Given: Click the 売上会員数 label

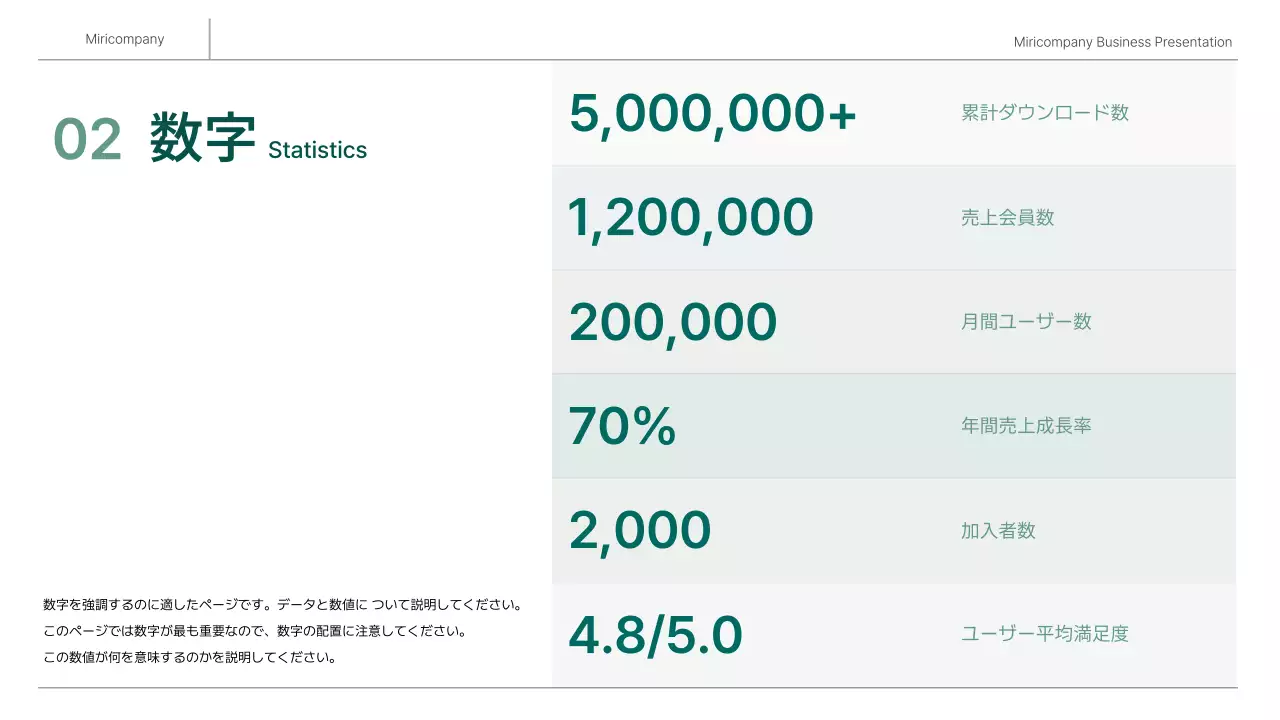Looking at the screenshot, I should coord(1007,218).
